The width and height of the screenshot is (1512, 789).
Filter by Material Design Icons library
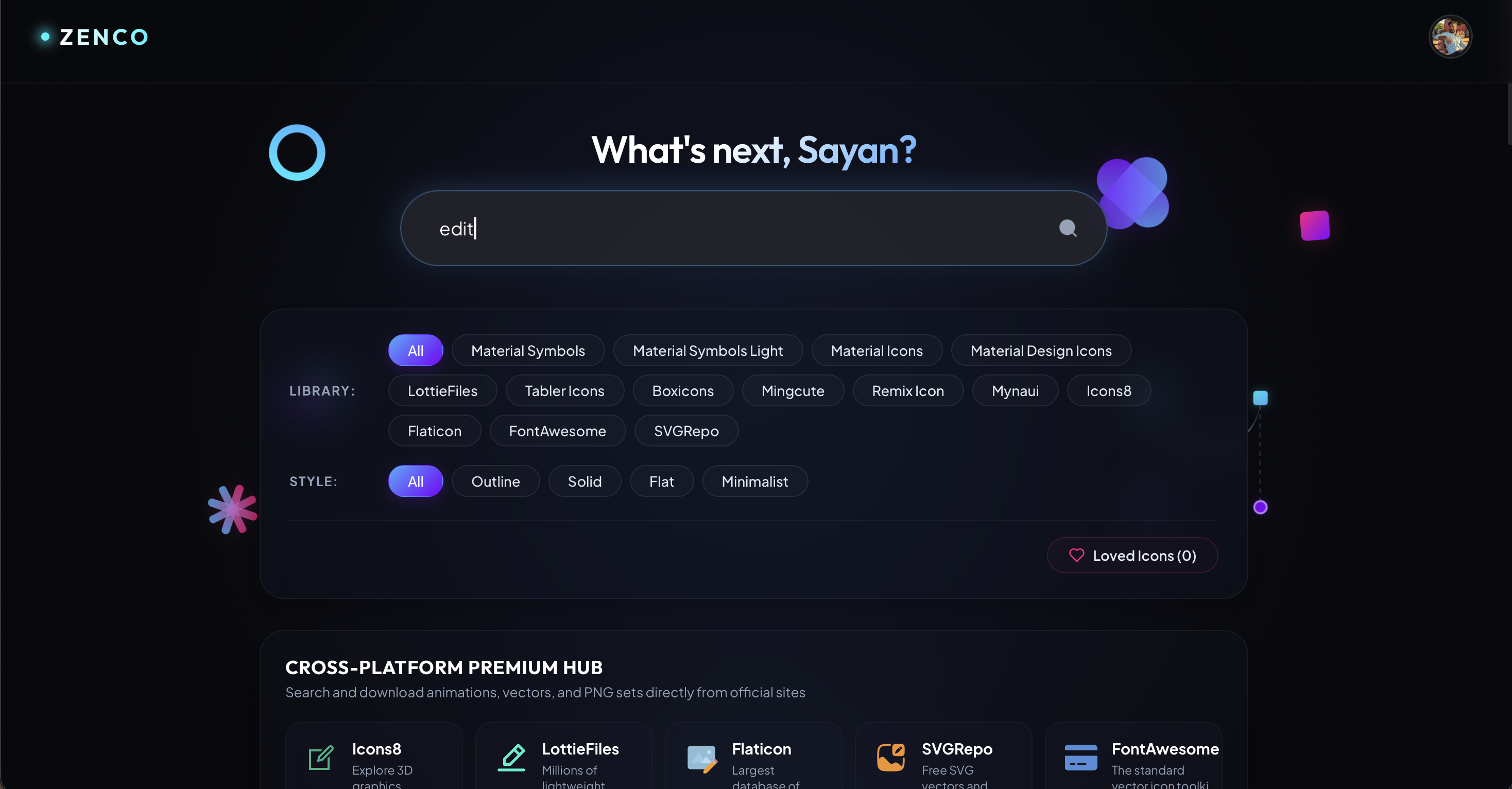[x=1041, y=351]
